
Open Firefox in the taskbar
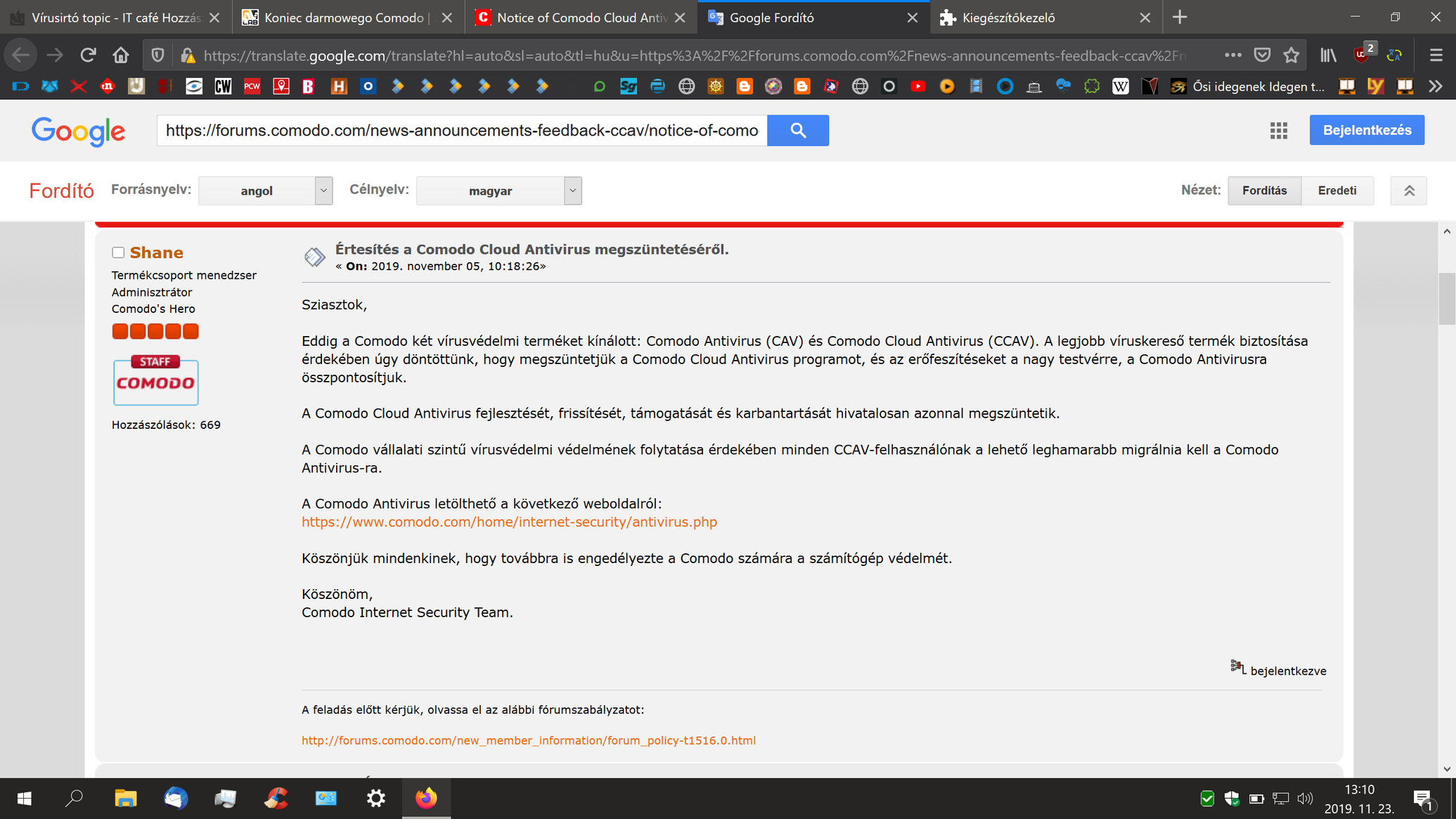(426, 798)
